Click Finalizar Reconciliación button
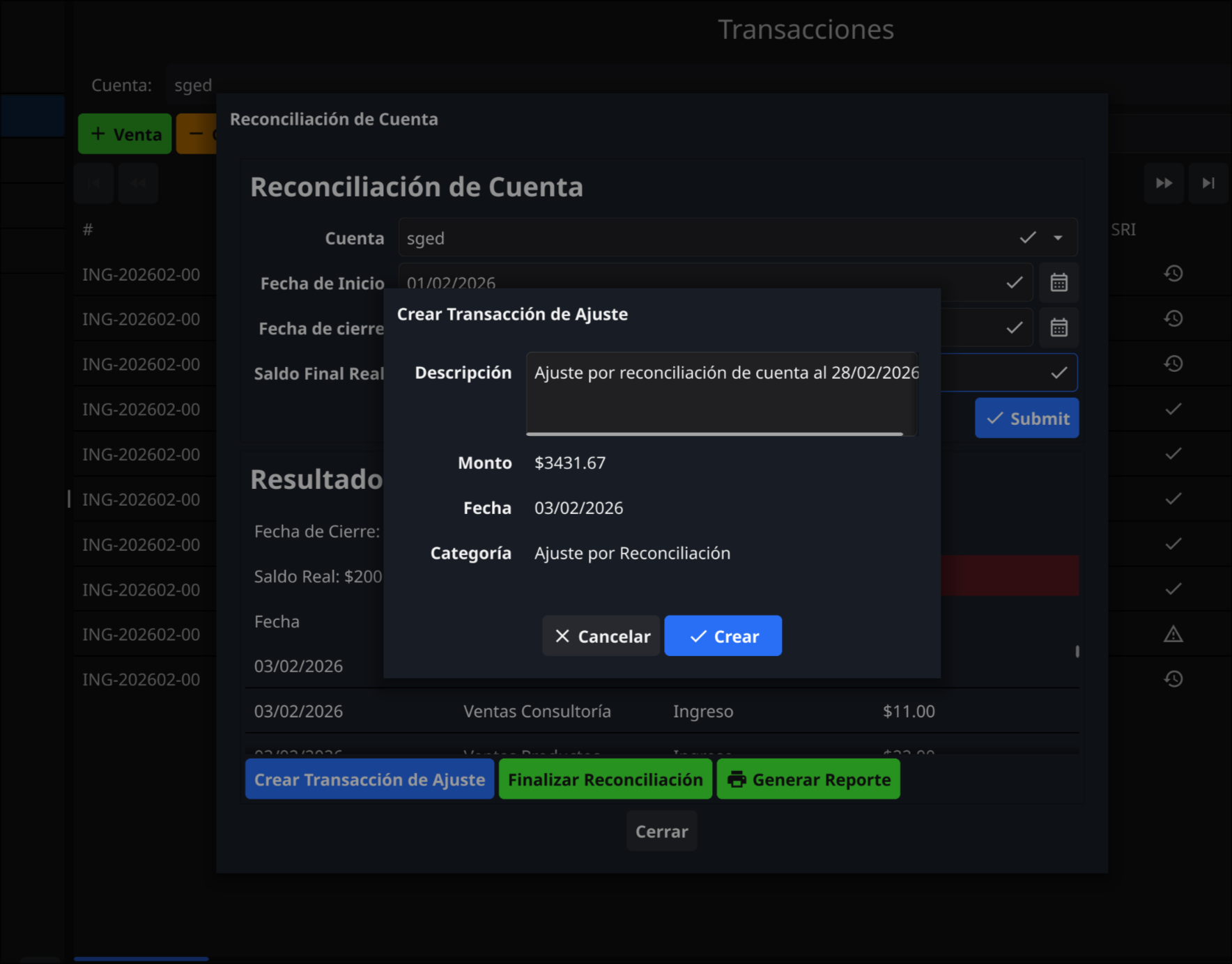1232x964 pixels. (x=605, y=779)
